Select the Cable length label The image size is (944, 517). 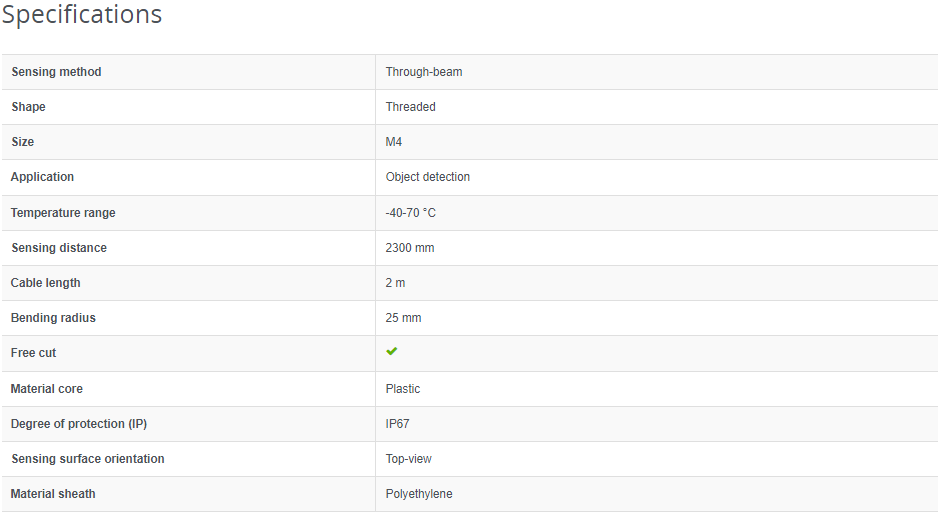tap(46, 283)
